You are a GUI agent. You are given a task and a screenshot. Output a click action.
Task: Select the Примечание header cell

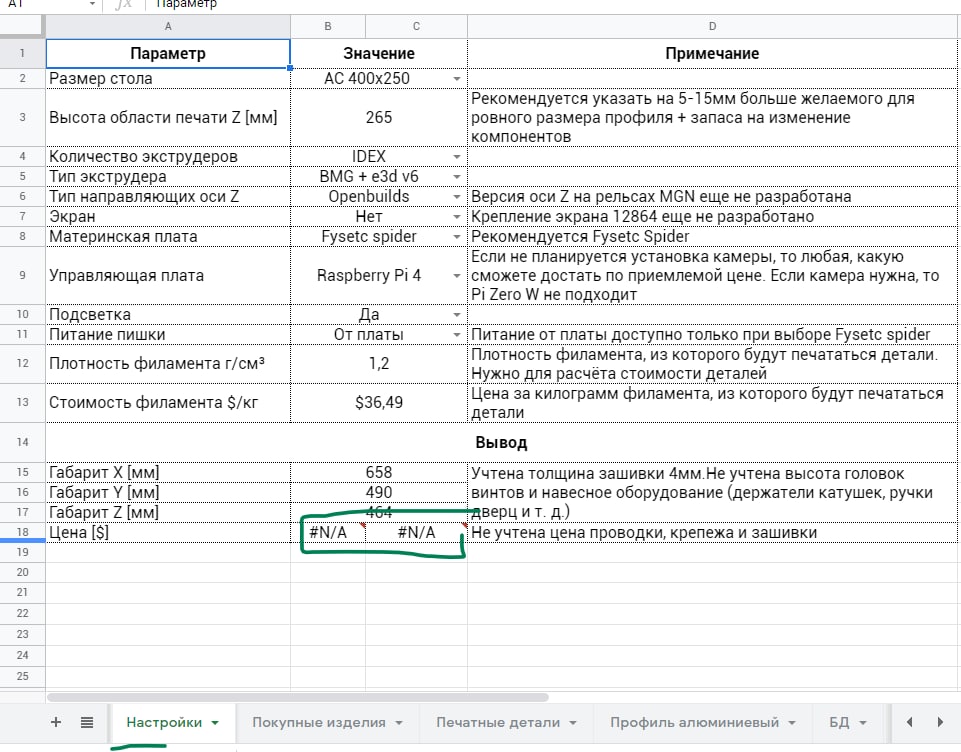pos(712,53)
